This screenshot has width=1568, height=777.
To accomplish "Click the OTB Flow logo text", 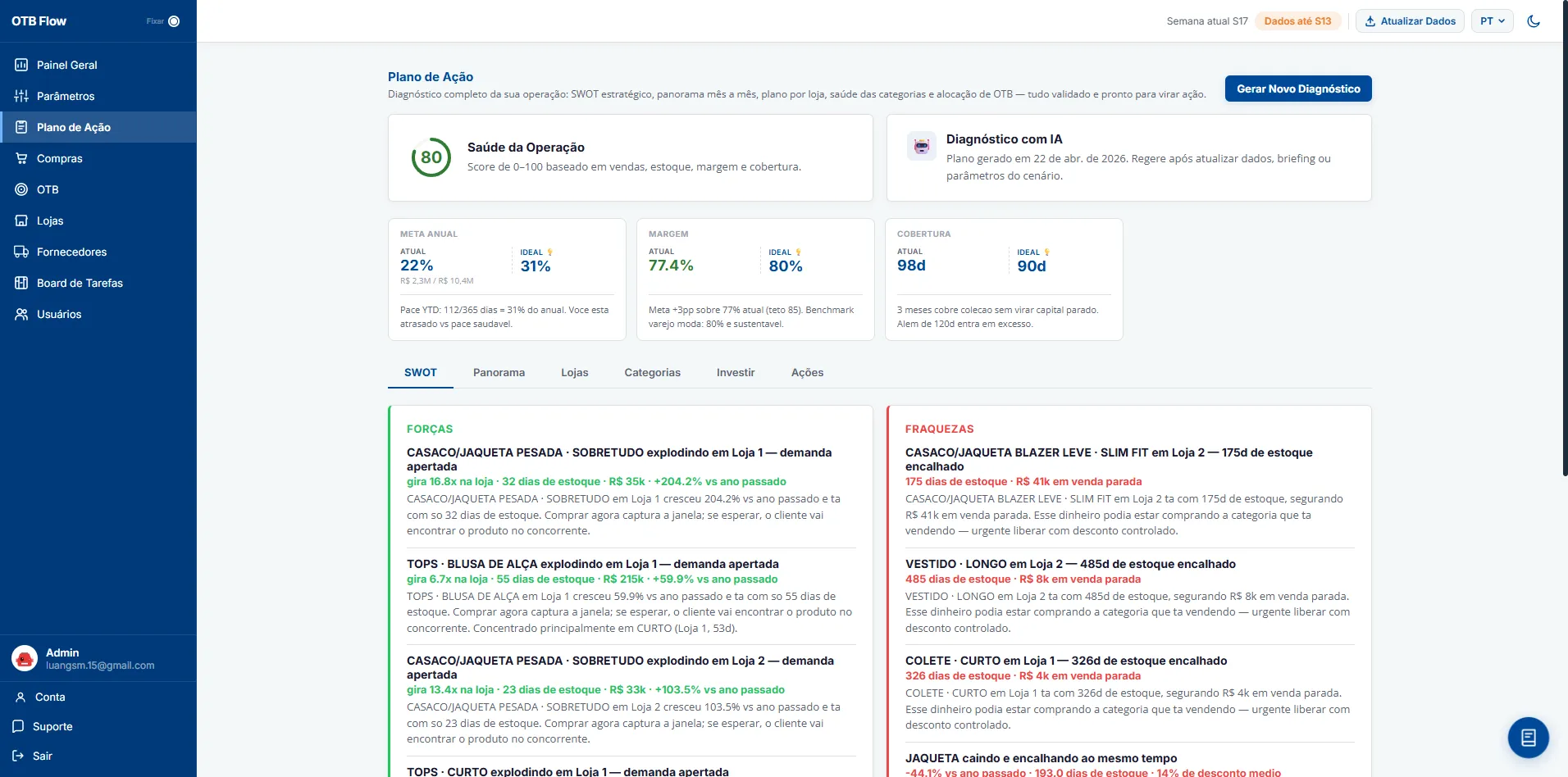I will [39, 21].
